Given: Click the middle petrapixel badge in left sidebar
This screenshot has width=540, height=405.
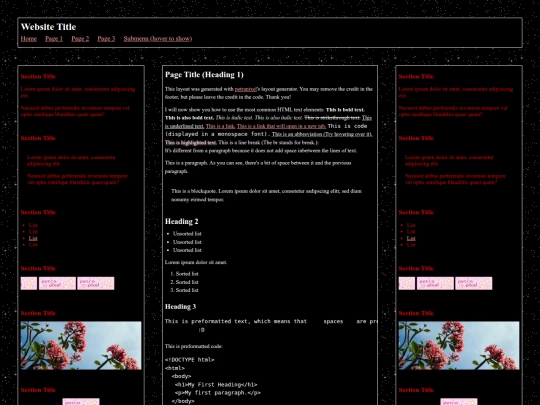Looking at the screenshot, I should (x=57, y=283).
